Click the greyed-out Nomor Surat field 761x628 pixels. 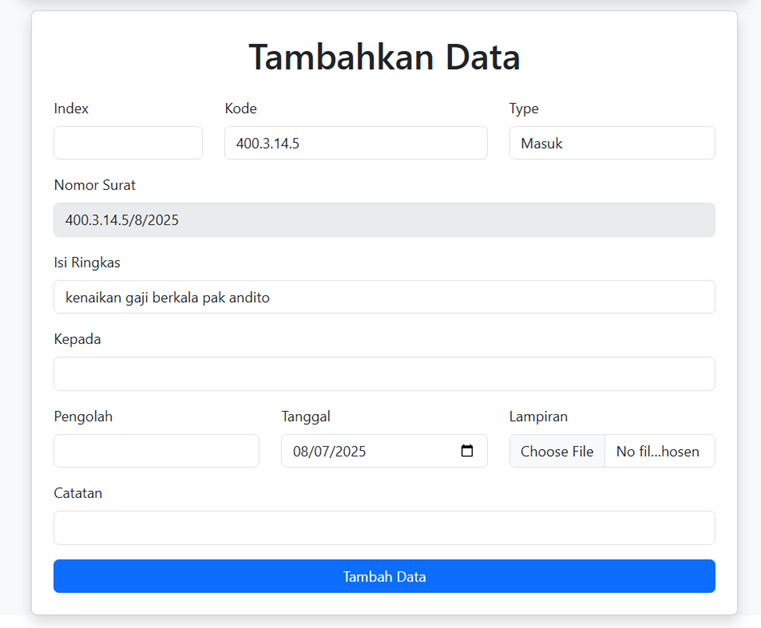[384, 220]
